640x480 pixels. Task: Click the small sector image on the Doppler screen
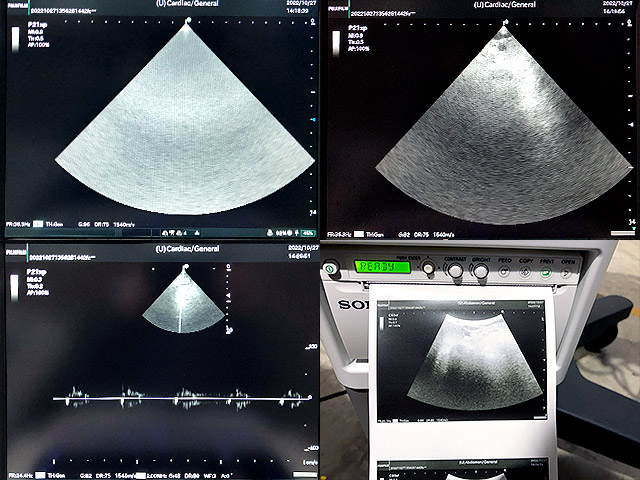click(x=184, y=302)
